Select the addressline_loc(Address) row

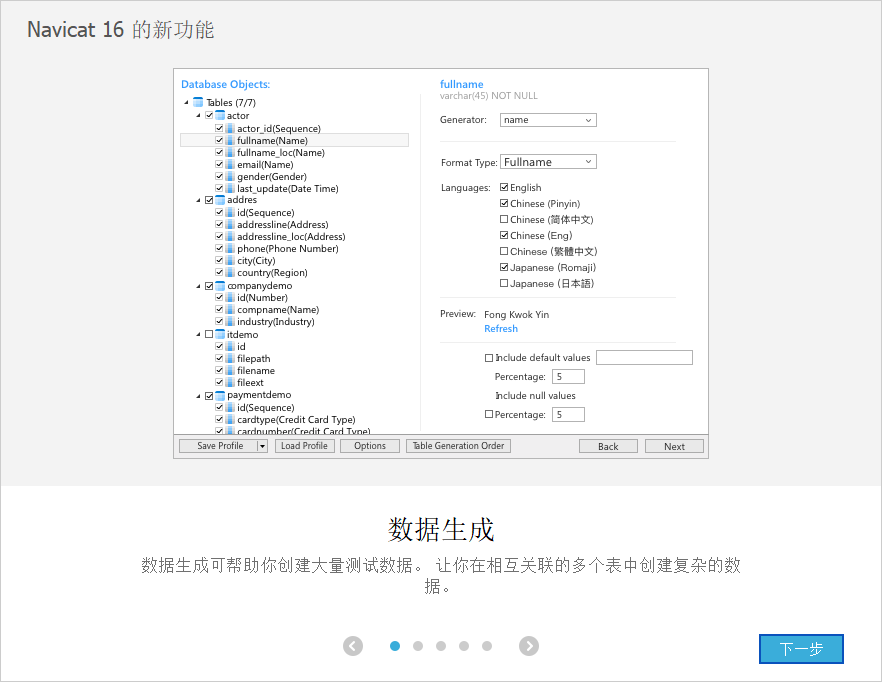coord(291,236)
